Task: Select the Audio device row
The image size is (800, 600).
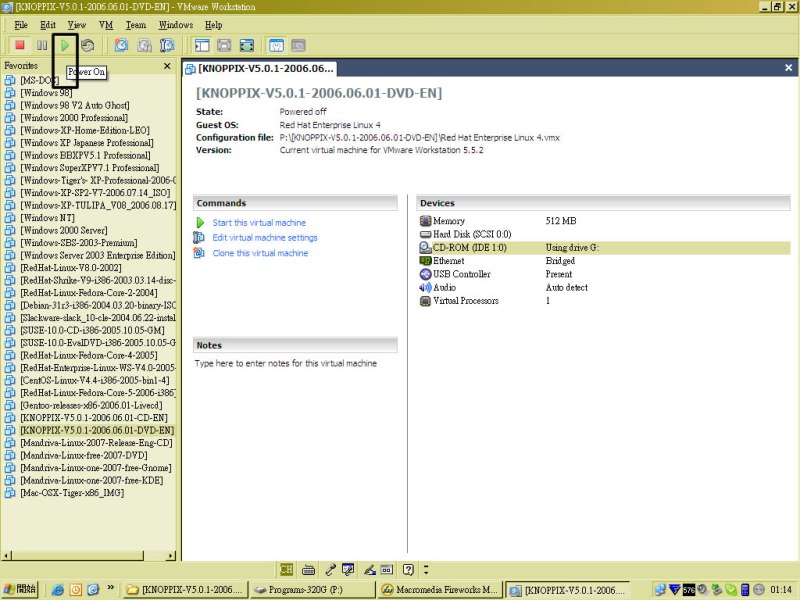Action: (604, 287)
